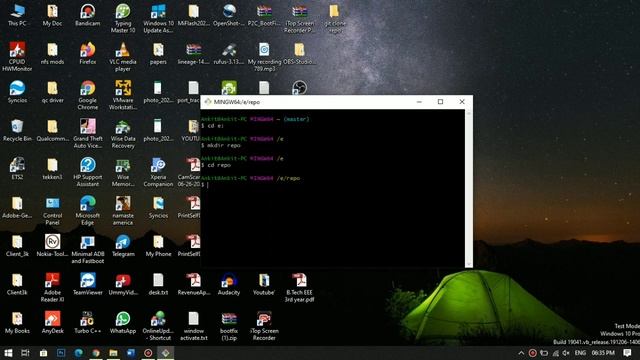The image size is (640, 360).
Task: Open WhatsApp desktop shortcut
Action: [x=123, y=322]
